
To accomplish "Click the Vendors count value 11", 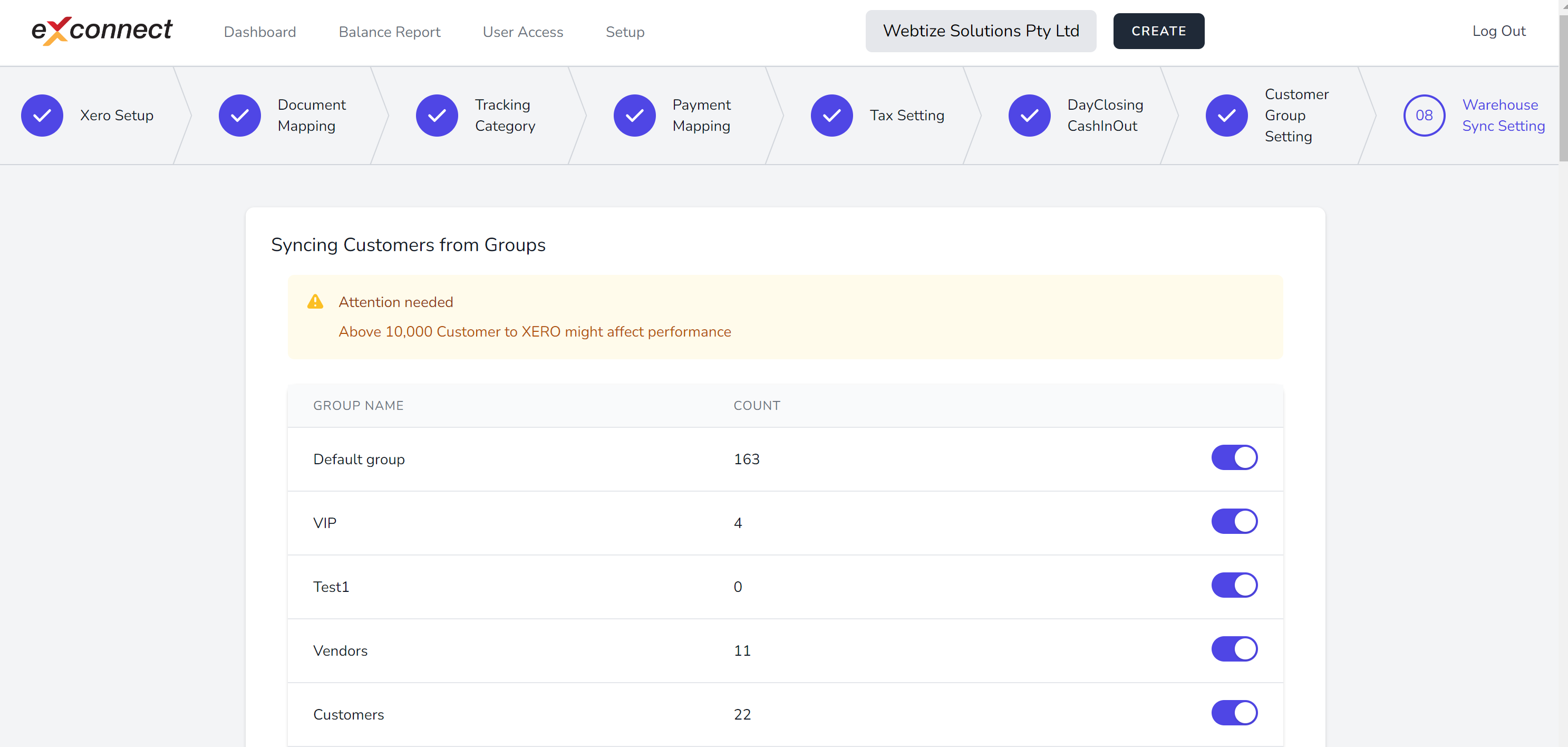I will point(742,651).
